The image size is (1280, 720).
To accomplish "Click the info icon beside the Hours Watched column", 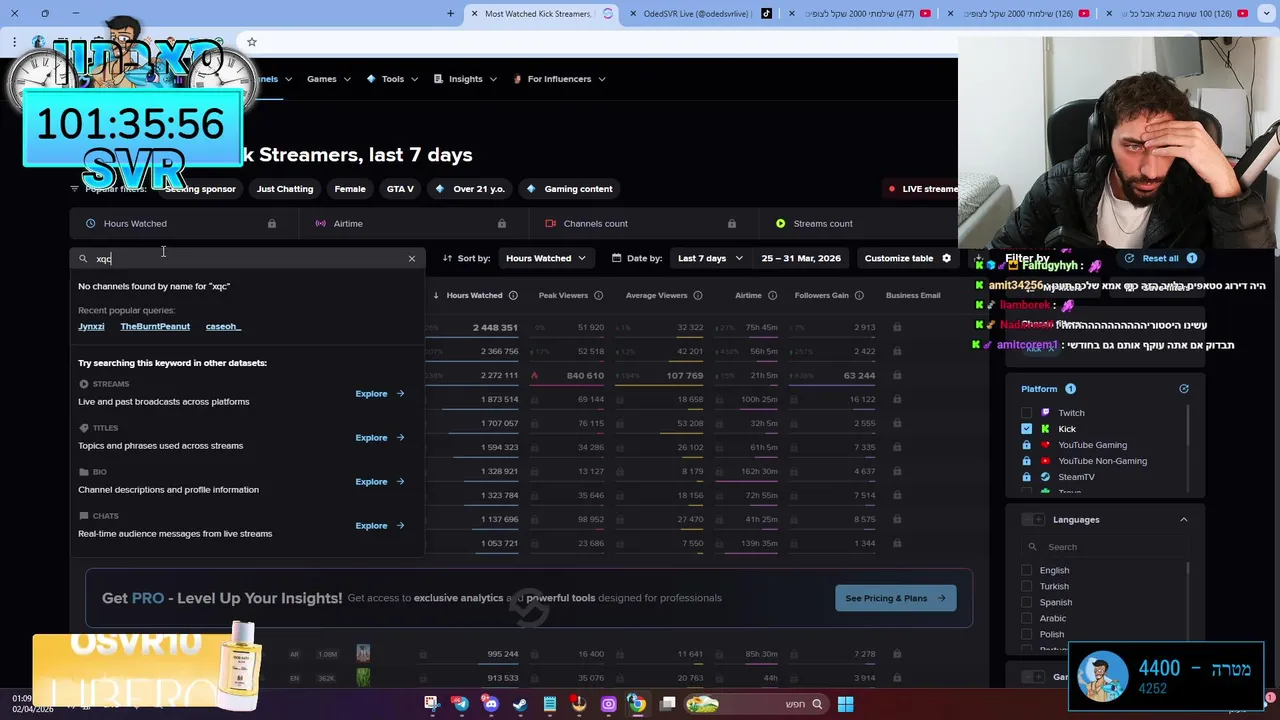I will pyautogui.click(x=513, y=295).
